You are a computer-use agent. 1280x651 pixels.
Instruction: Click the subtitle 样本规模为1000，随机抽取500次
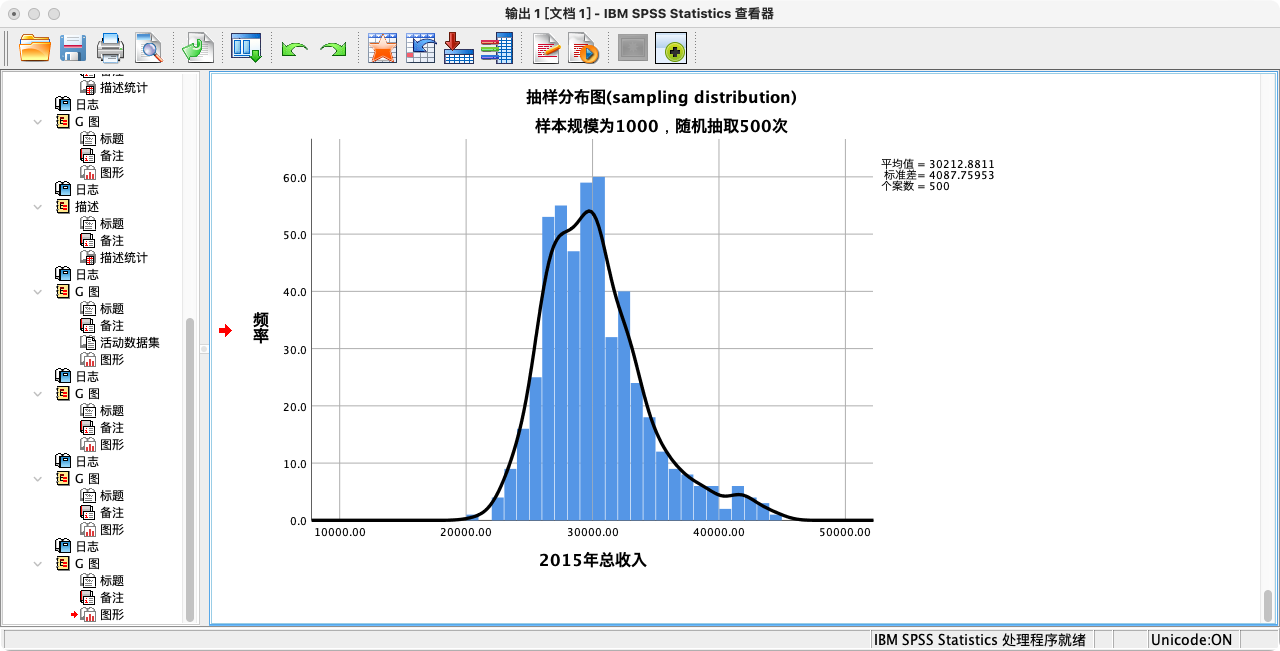coord(661,126)
